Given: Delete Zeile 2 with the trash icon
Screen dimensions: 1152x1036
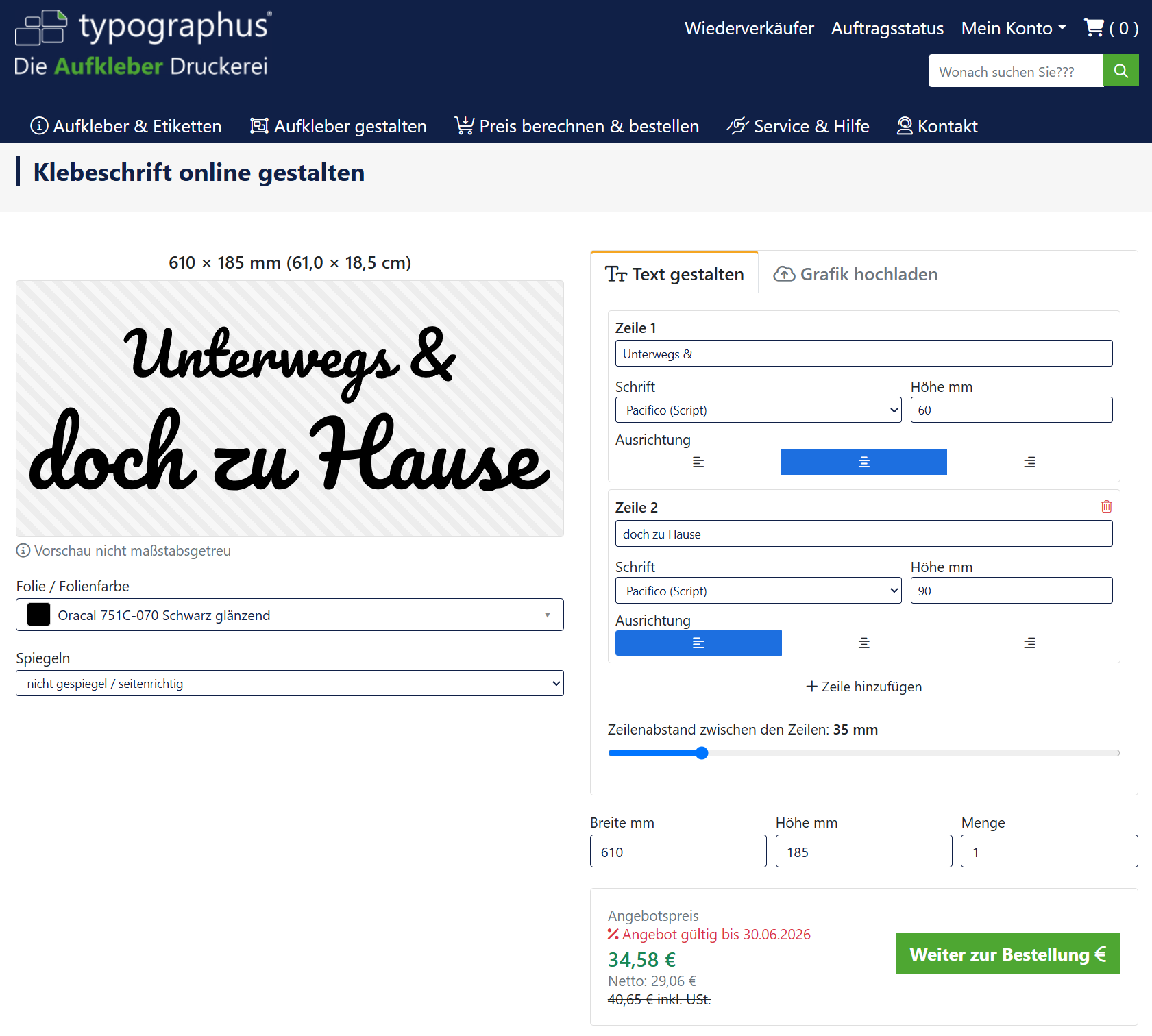Looking at the screenshot, I should [1106, 506].
